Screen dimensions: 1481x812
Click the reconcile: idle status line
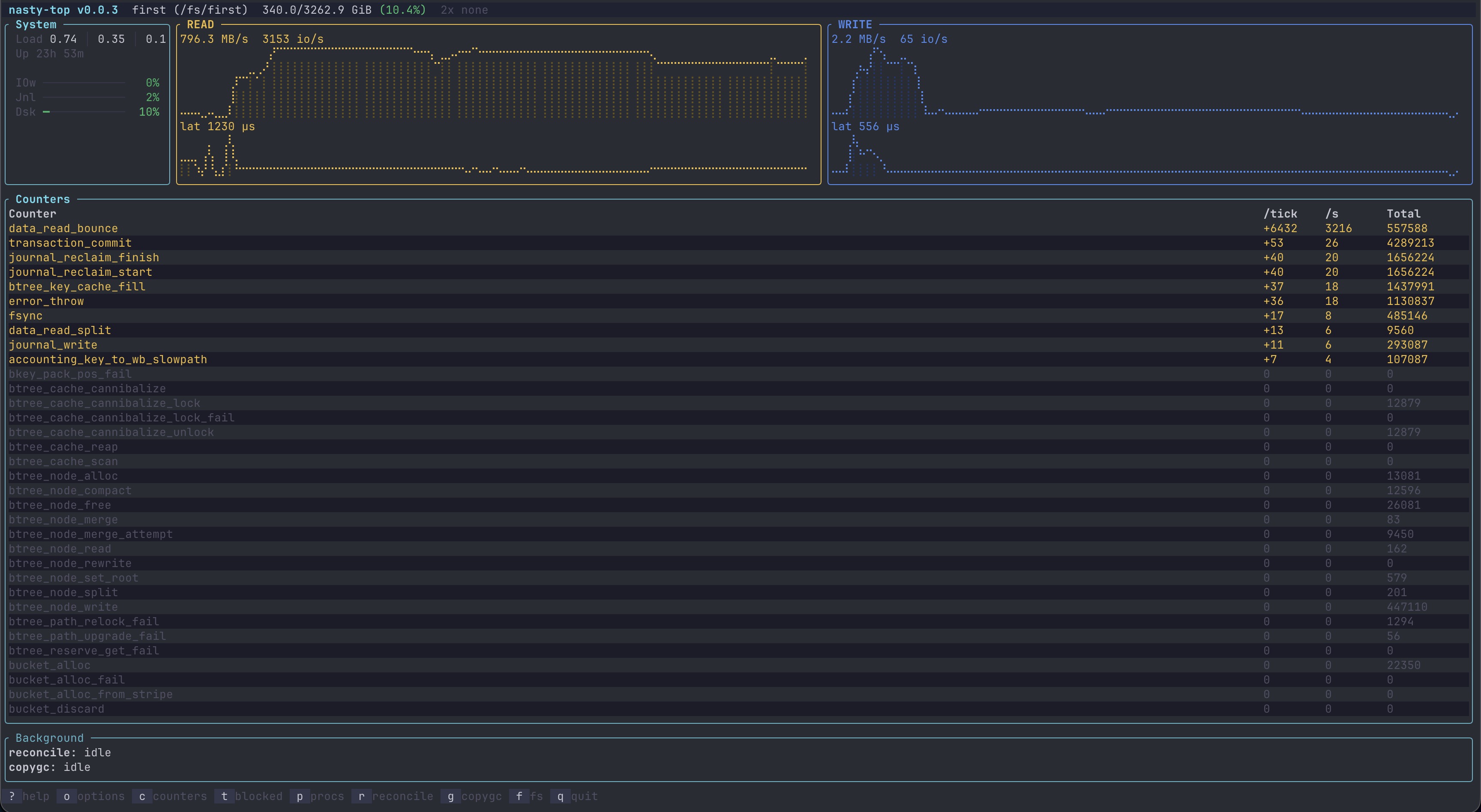(x=60, y=752)
